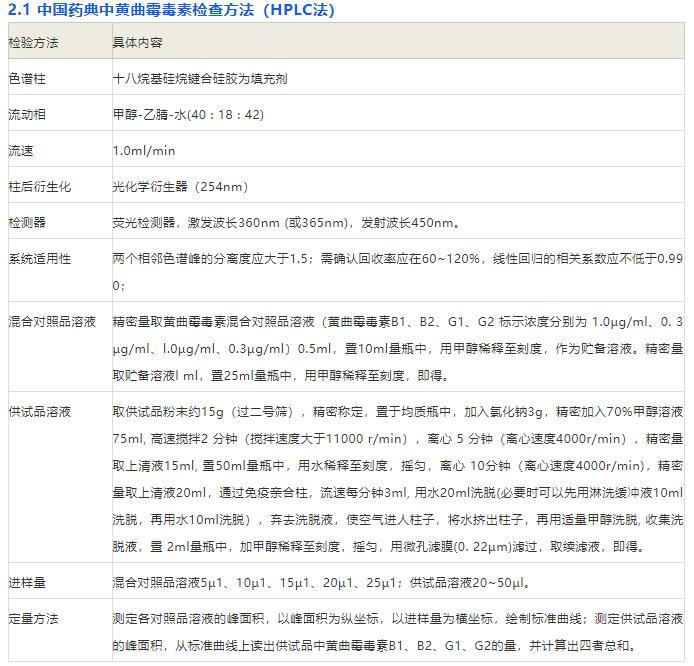Click the 进样量 row label
Image resolution: width=694 pixels, height=666 pixels.
(x=28, y=582)
